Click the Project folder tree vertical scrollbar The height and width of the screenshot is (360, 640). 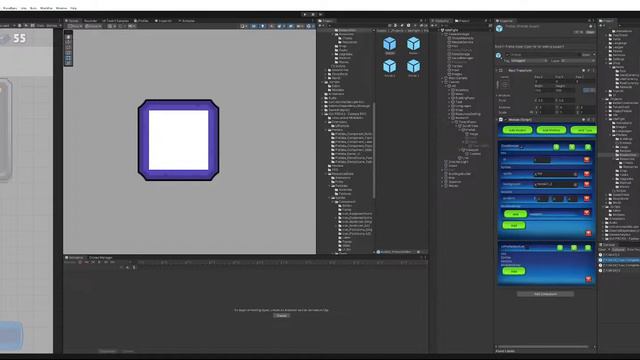point(374,151)
